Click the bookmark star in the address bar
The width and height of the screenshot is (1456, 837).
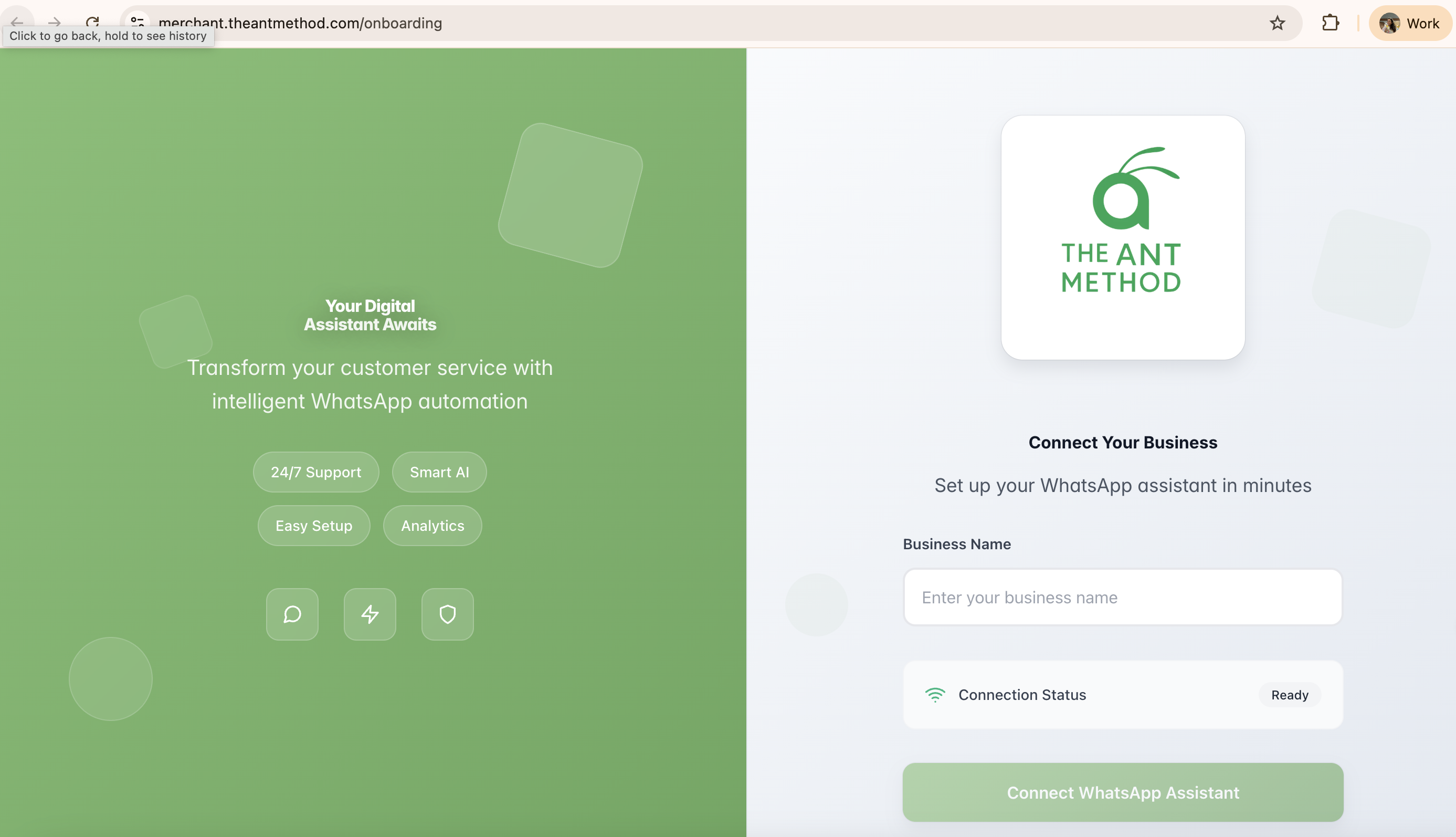1276,23
